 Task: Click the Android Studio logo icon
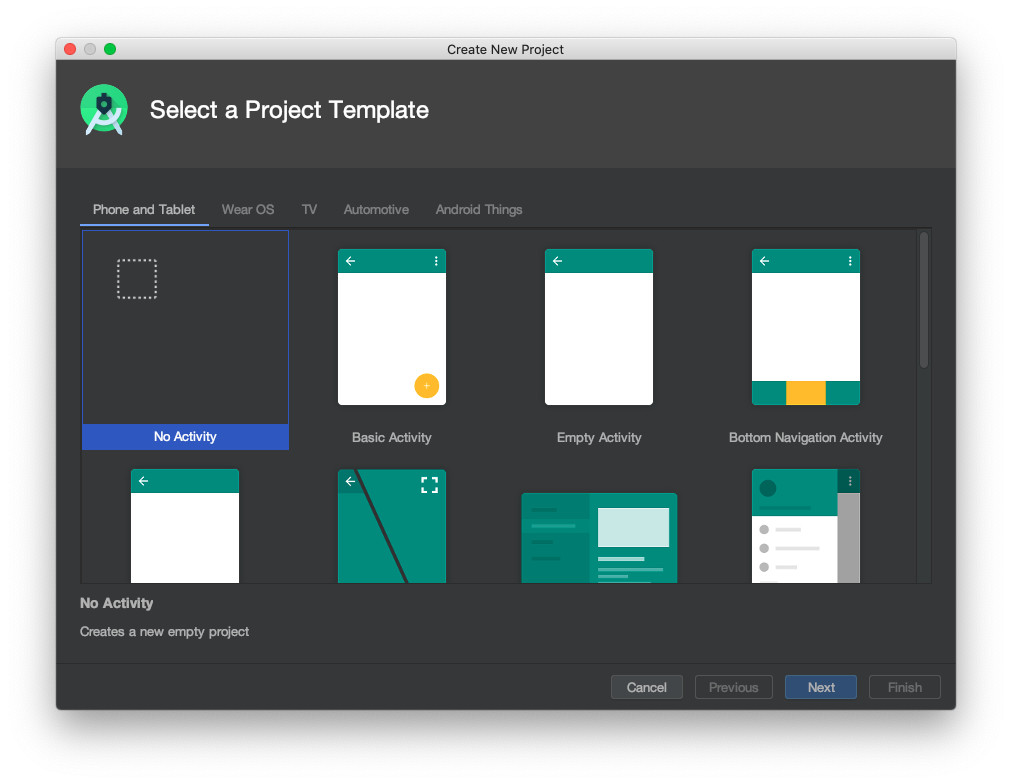coord(104,109)
